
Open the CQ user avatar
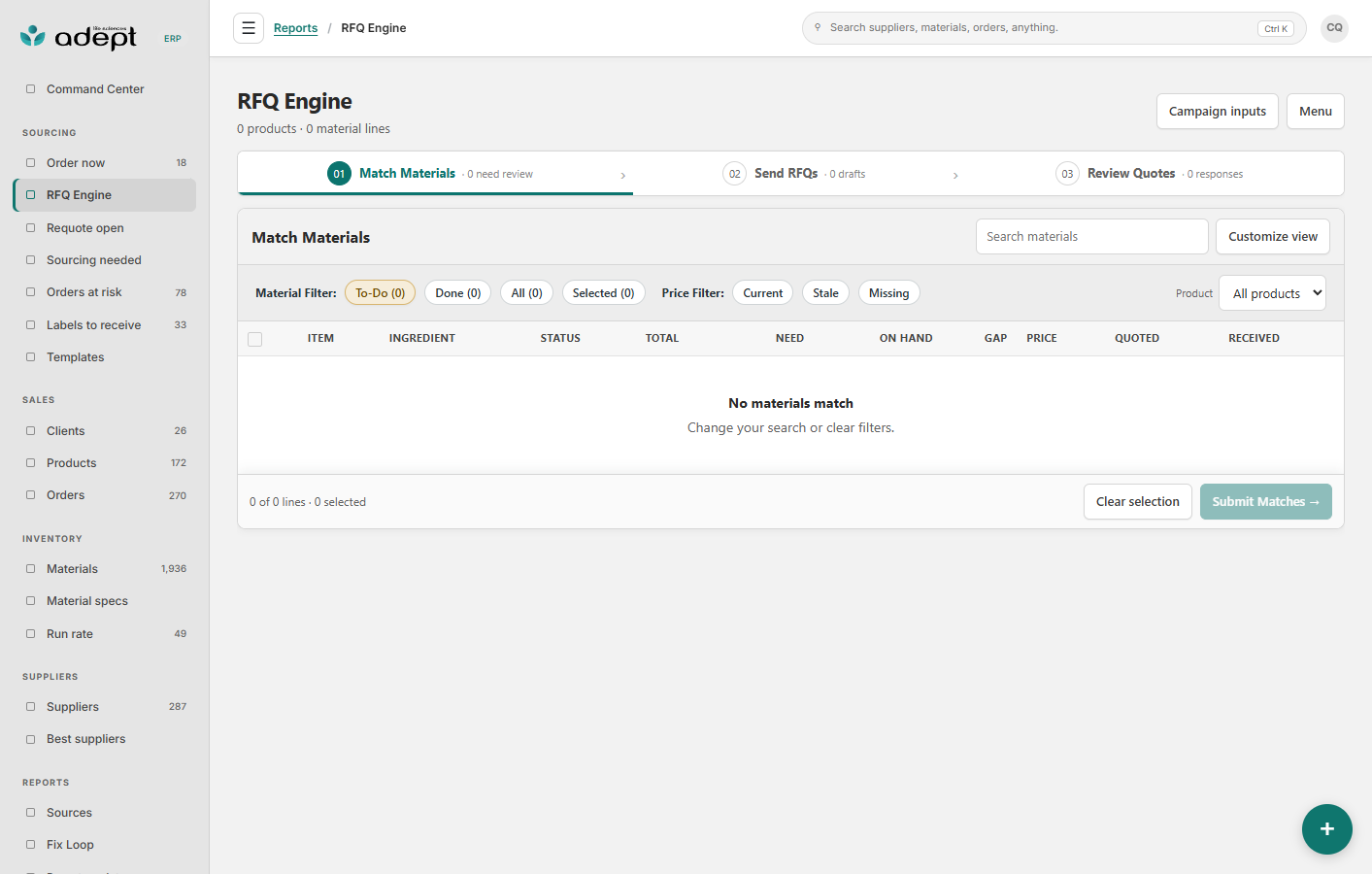1334,28
